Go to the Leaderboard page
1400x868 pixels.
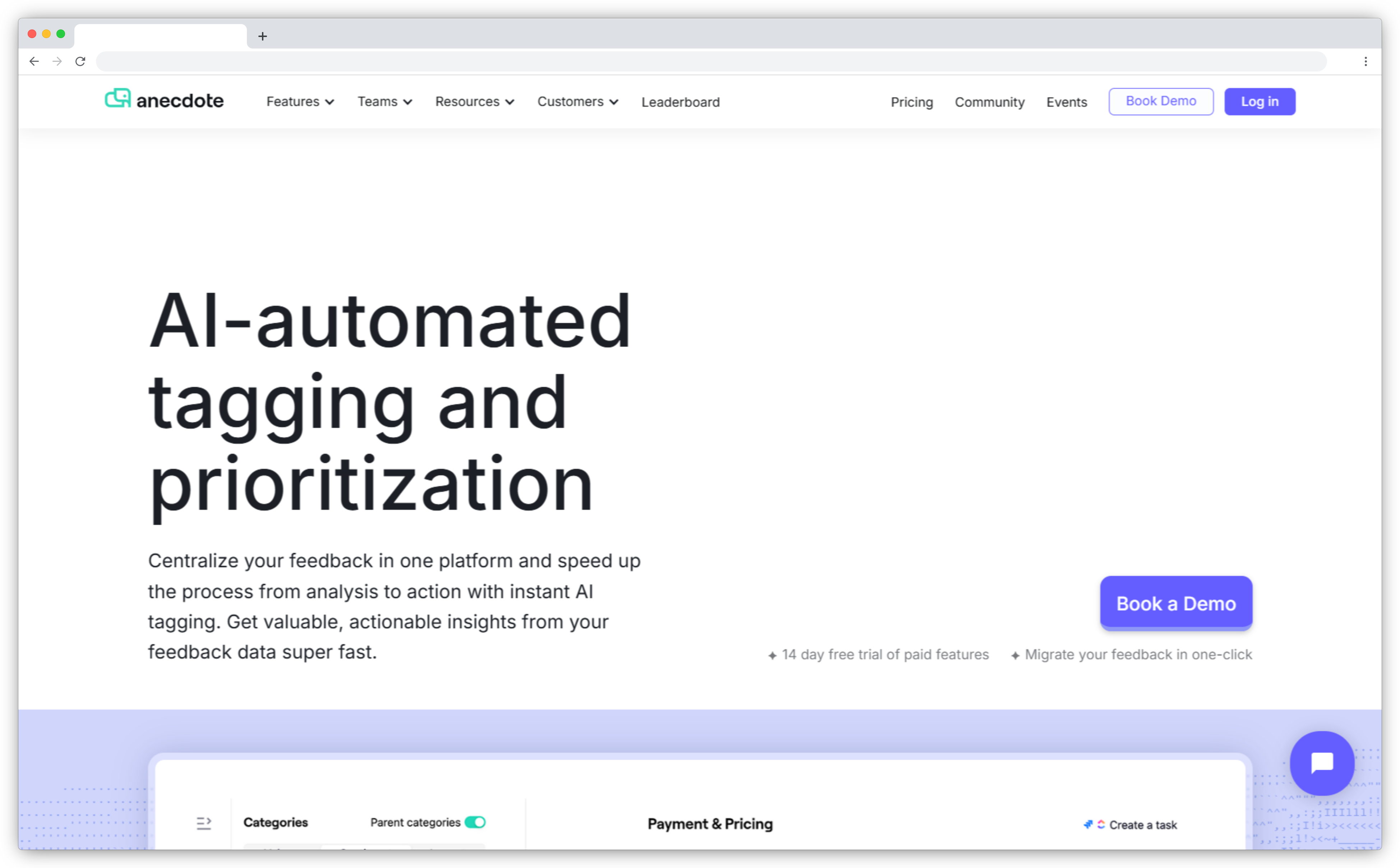680,102
